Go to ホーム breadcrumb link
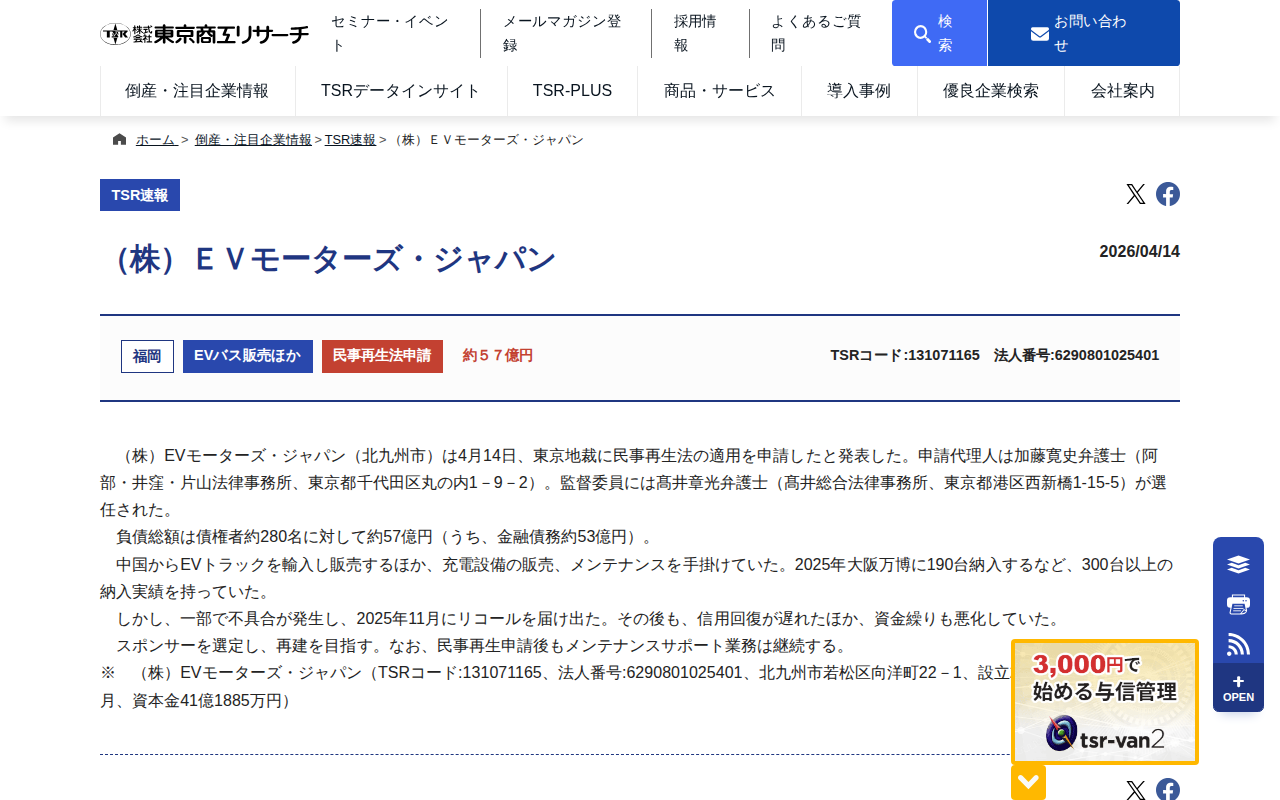 156,140
